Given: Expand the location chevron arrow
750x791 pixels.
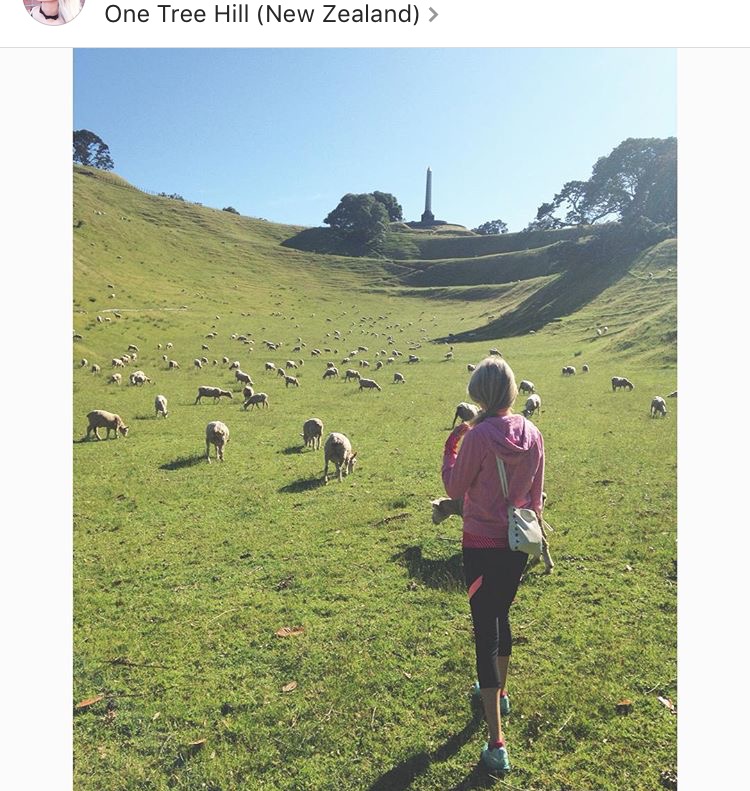Looking at the screenshot, I should [x=433, y=15].
